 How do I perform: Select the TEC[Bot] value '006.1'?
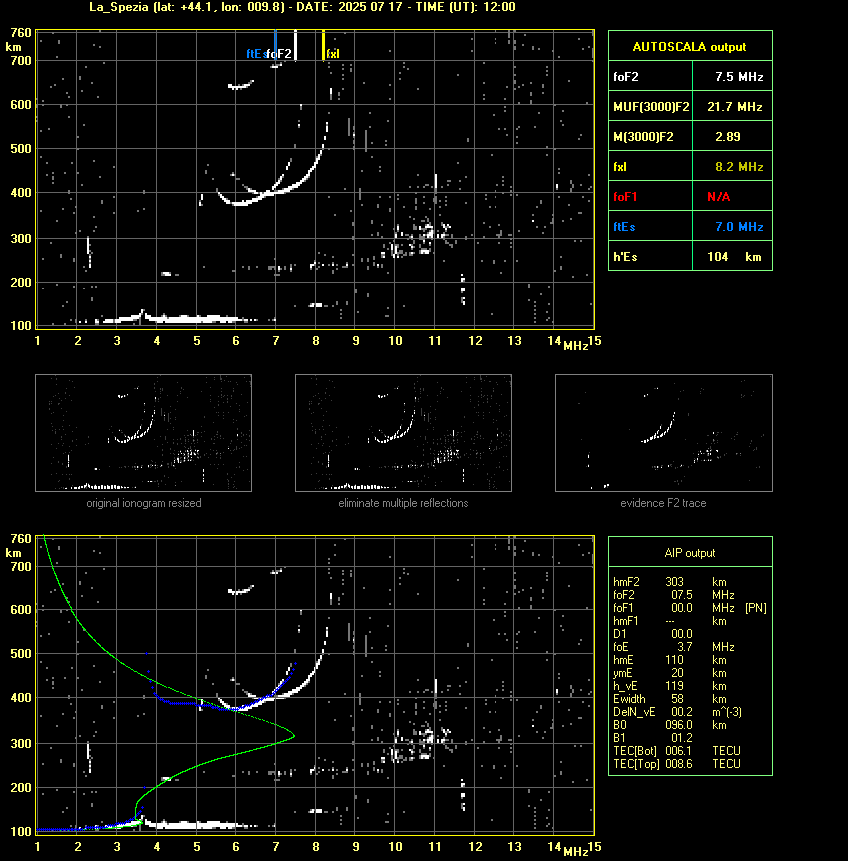click(x=679, y=751)
